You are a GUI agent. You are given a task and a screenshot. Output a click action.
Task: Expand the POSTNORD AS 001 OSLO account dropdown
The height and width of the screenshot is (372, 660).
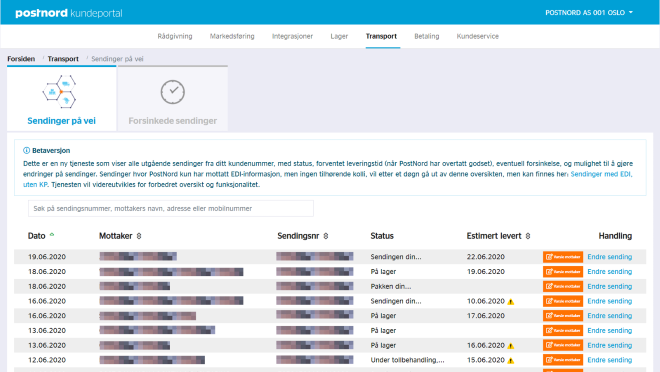(x=589, y=13)
